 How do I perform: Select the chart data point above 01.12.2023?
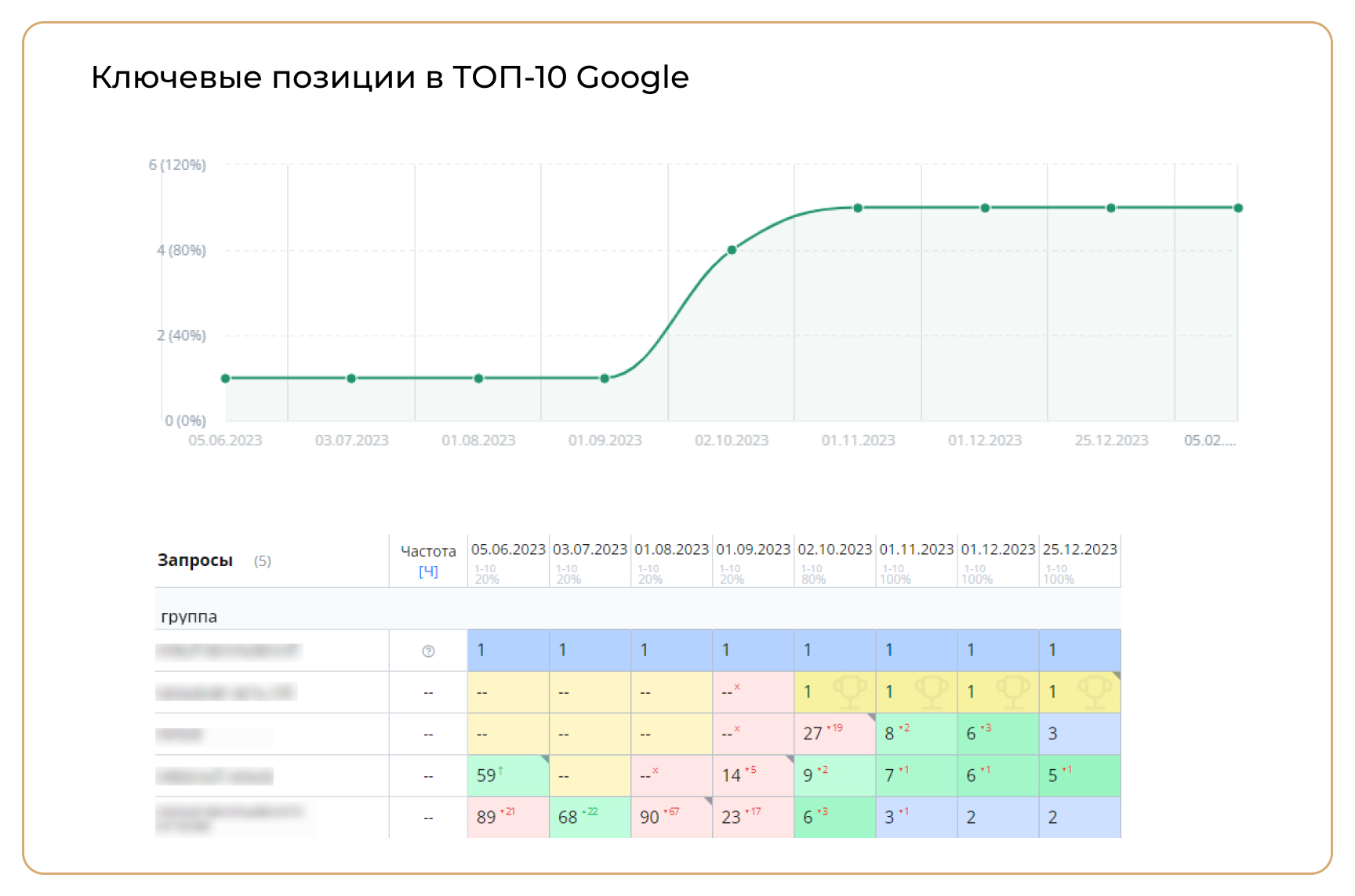(x=985, y=208)
